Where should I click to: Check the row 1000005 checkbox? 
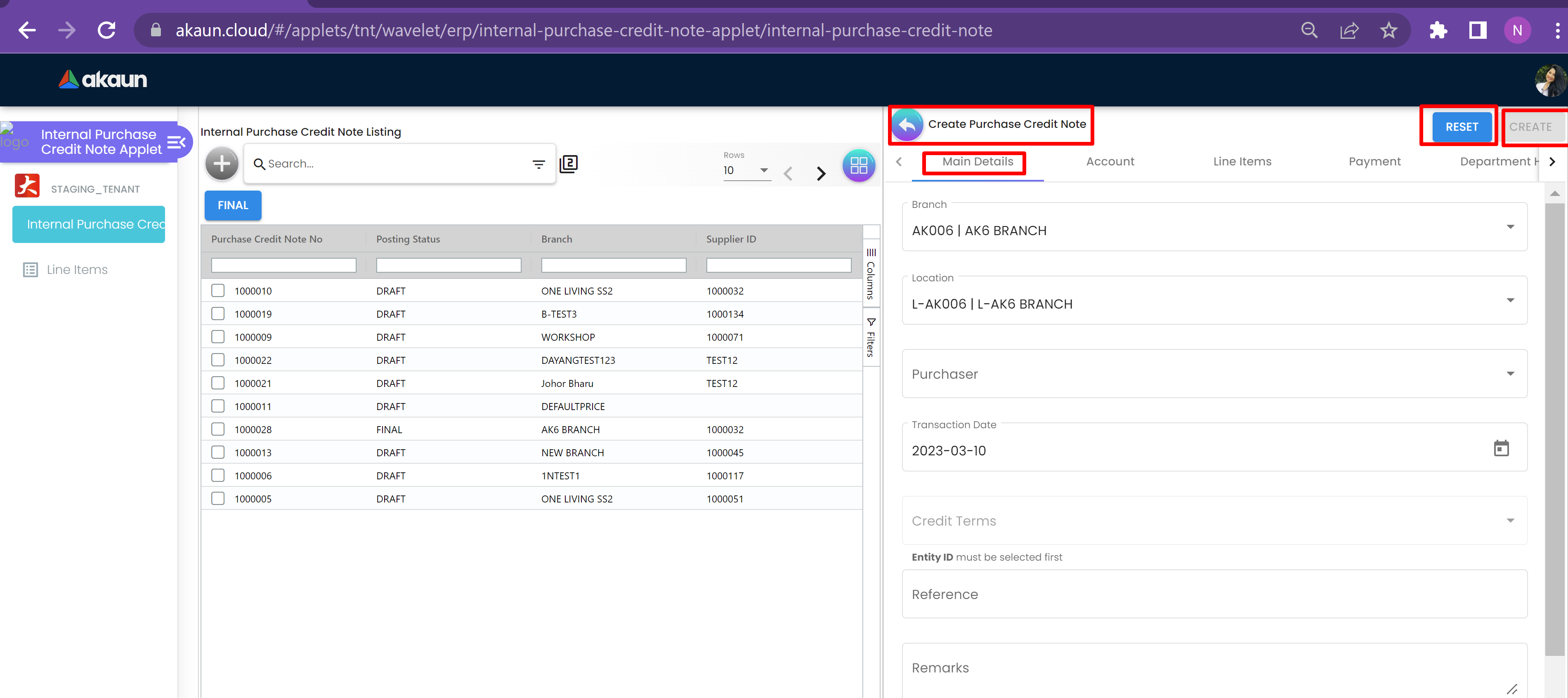(218, 498)
